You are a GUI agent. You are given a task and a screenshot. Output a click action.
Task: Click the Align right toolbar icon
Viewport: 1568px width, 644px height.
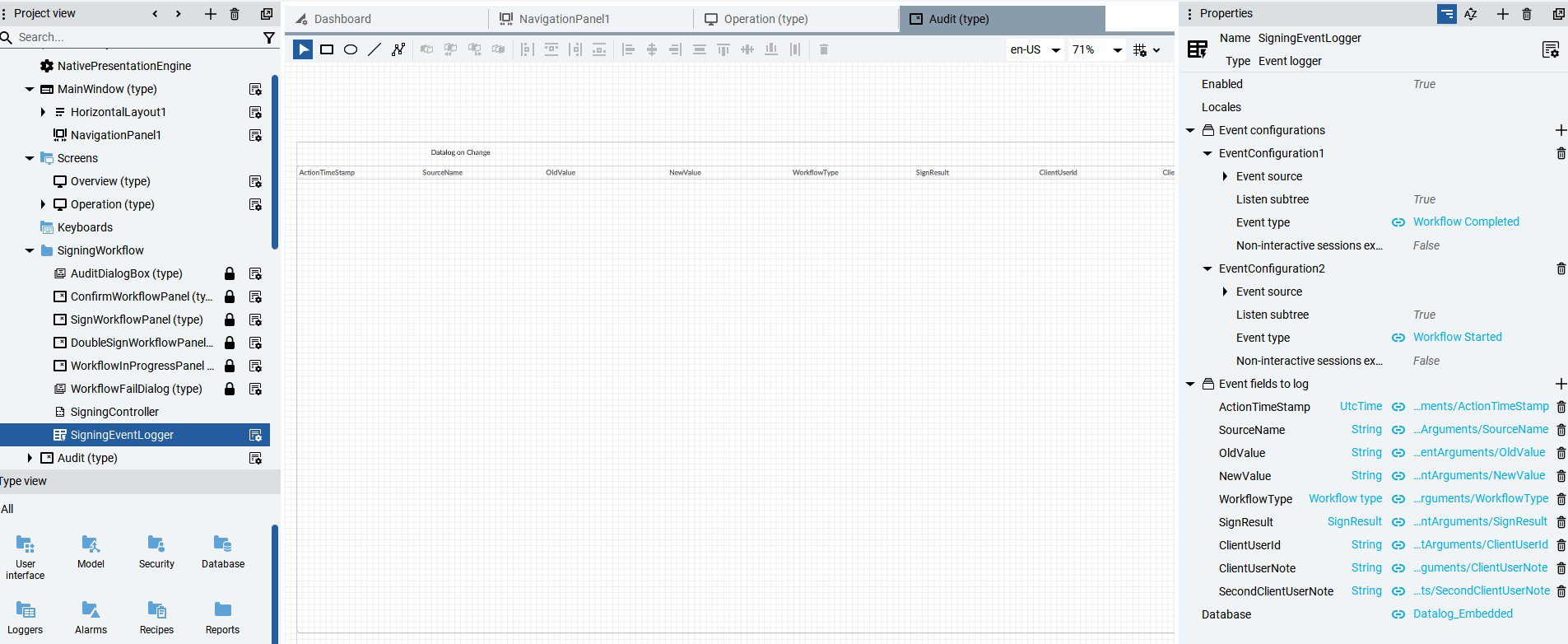coord(675,49)
